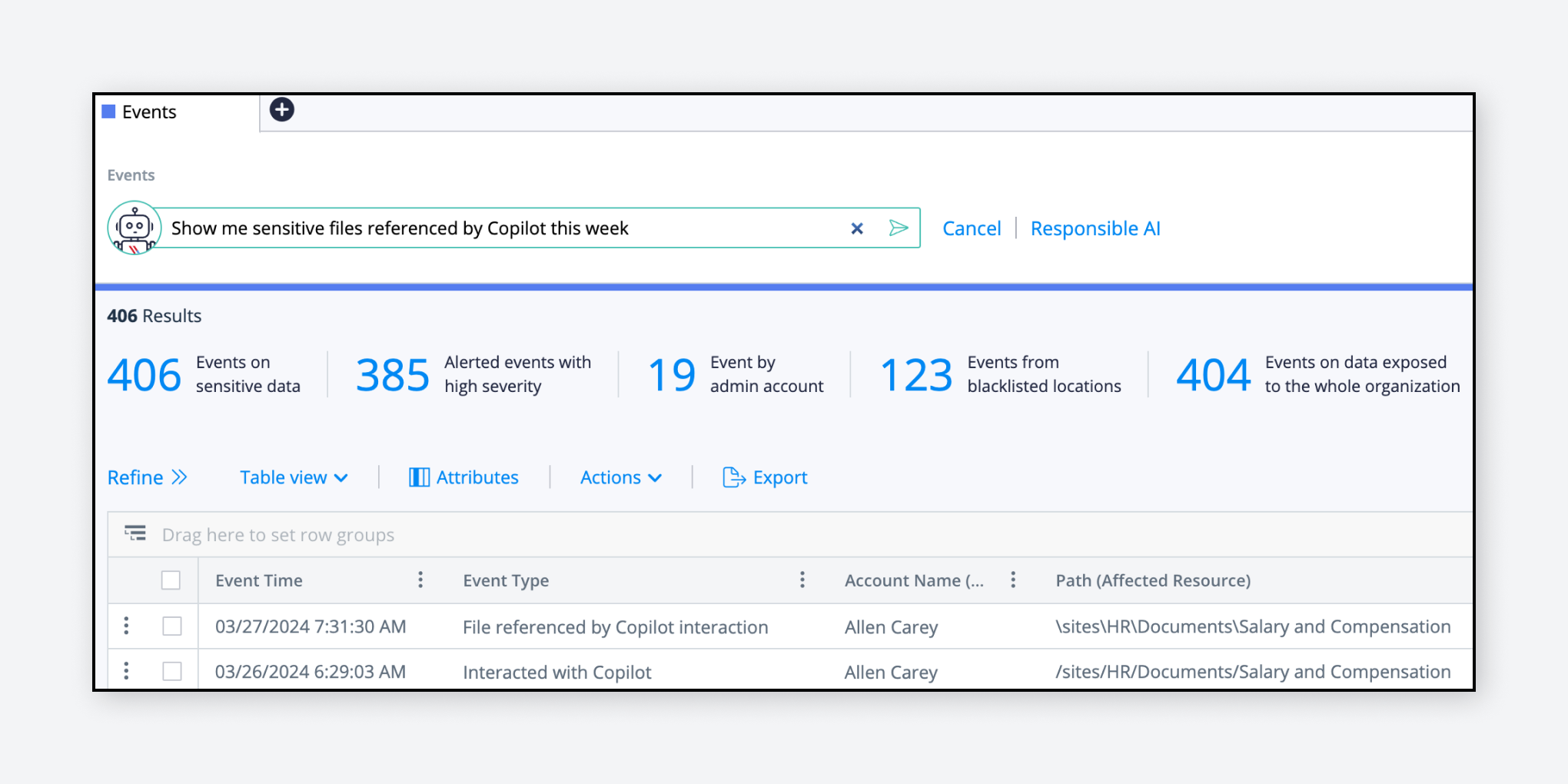Switch to the Events tab
The width and height of the screenshot is (1568, 784).
[x=149, y=111]
